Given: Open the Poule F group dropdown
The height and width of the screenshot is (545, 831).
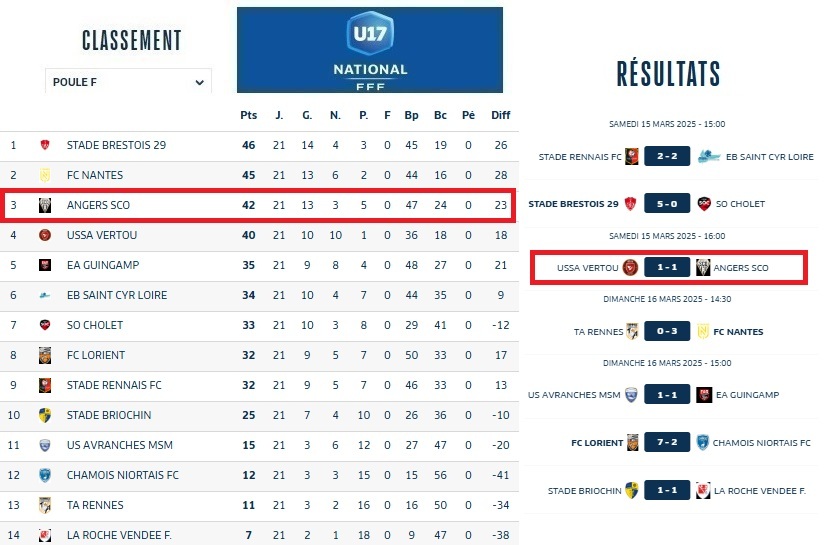Looking at the screenshot, I should click(128, 82).
